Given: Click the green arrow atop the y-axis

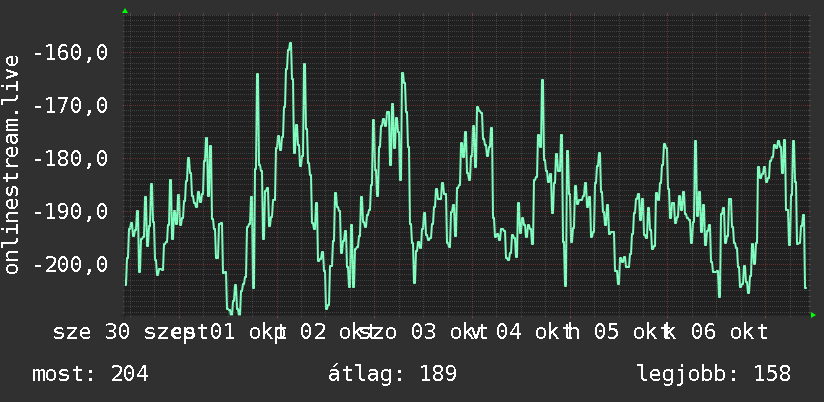Looking at the screenshot, I should [125, 11].
